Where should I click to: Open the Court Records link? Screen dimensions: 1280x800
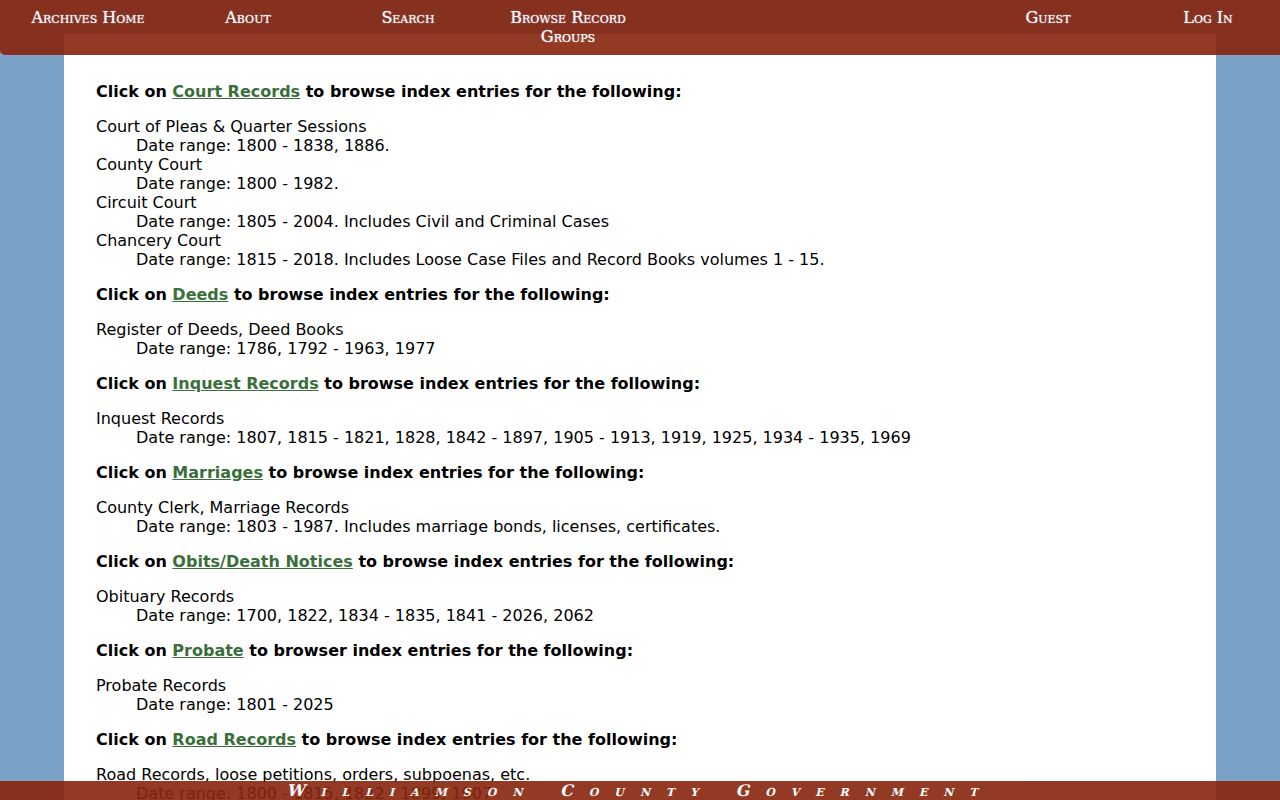(x=236, y=91)
